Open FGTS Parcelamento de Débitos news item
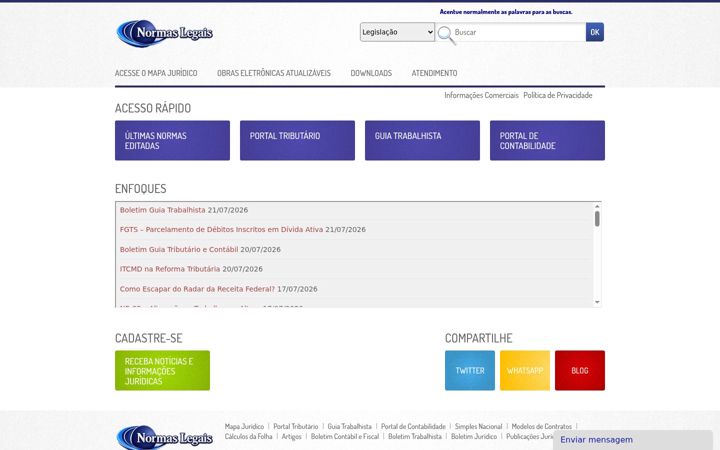 [221, 230]
